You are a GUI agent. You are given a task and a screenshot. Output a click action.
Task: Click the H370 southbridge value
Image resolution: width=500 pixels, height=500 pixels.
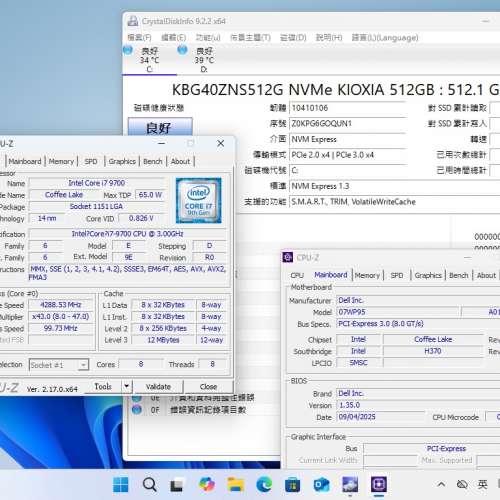click(x=433, y=351)
